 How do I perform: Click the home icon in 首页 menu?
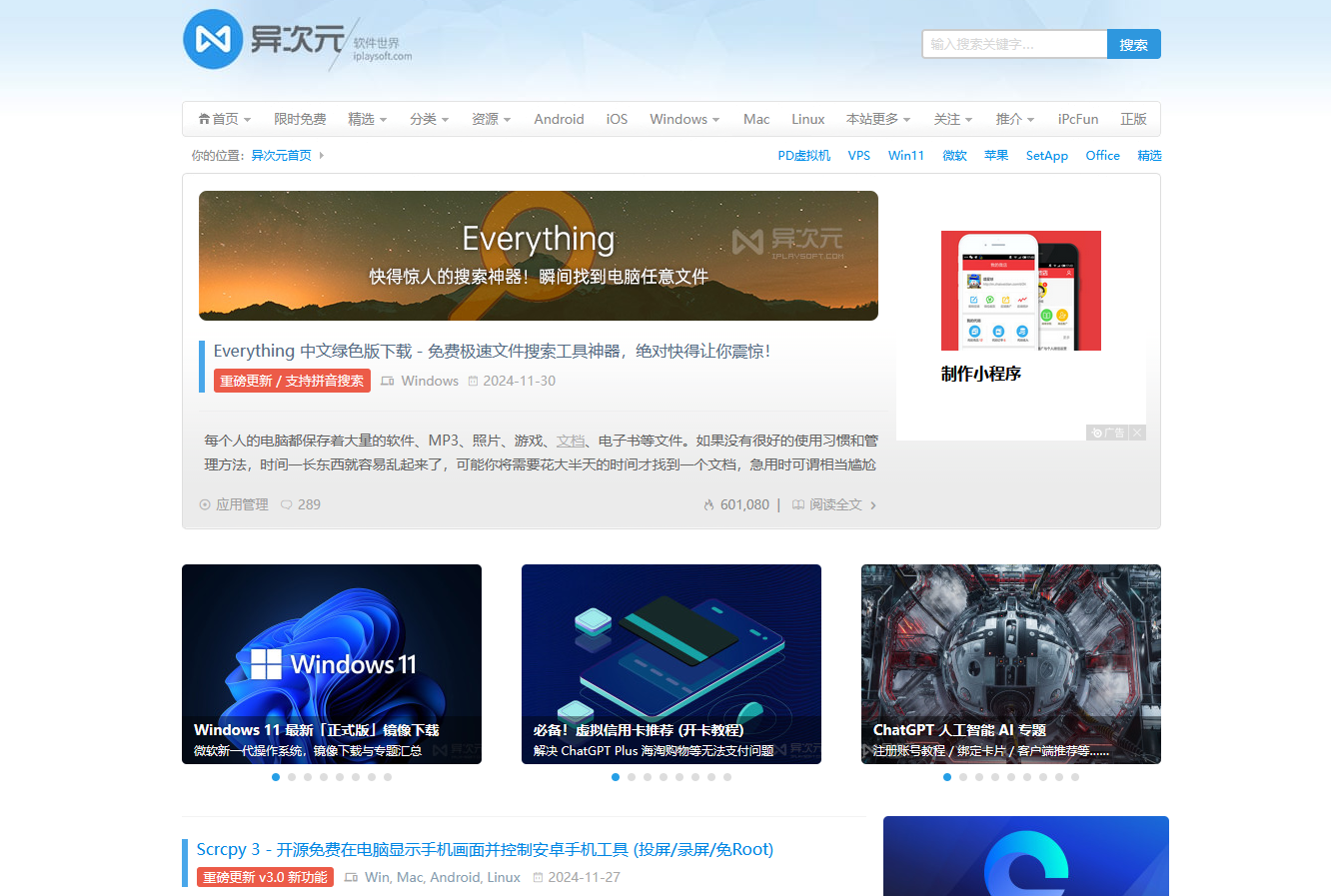(x=204, y=119)
